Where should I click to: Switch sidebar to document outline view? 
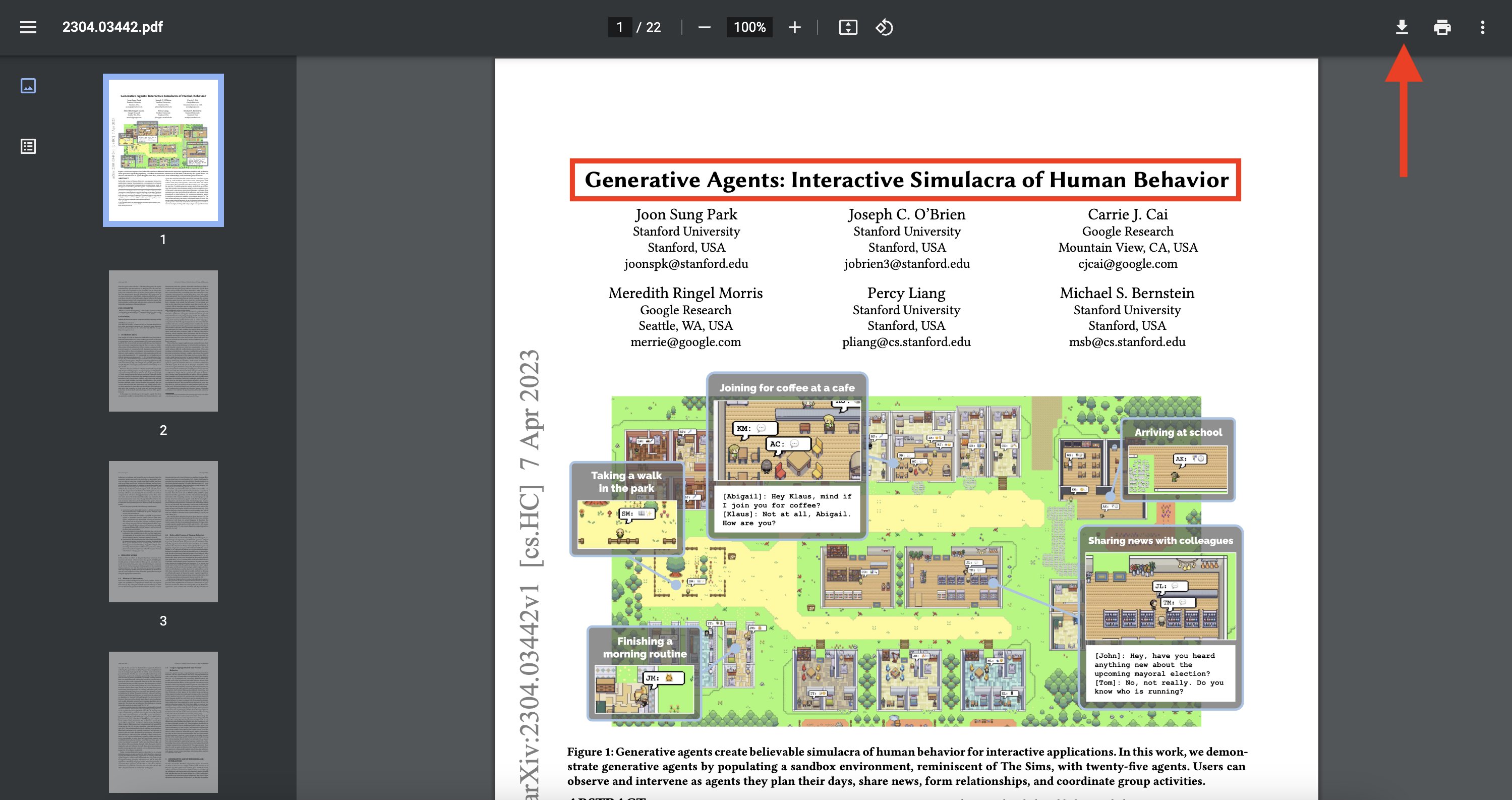click(28, 146)
